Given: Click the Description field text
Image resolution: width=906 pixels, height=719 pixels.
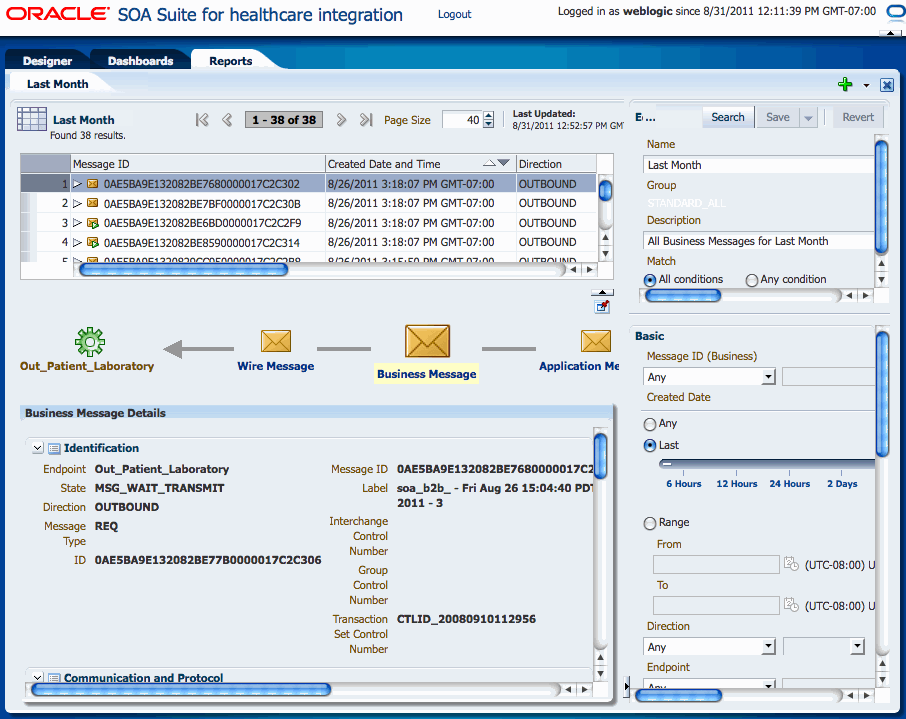Looking at the screenshot, I should (758, 241).
